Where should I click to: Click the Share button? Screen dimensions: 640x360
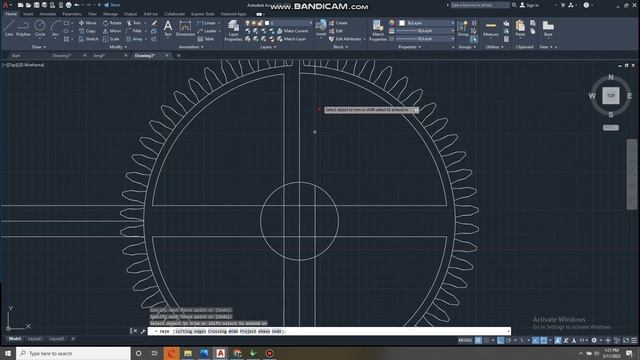(x=112, y=5)
